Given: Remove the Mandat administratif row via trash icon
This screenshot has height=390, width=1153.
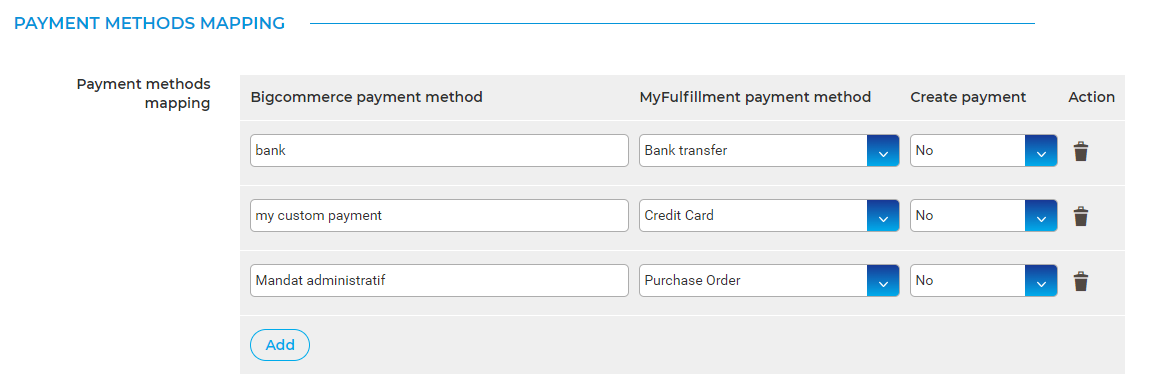Looking at the screenshot, I should coord(1080,281).
